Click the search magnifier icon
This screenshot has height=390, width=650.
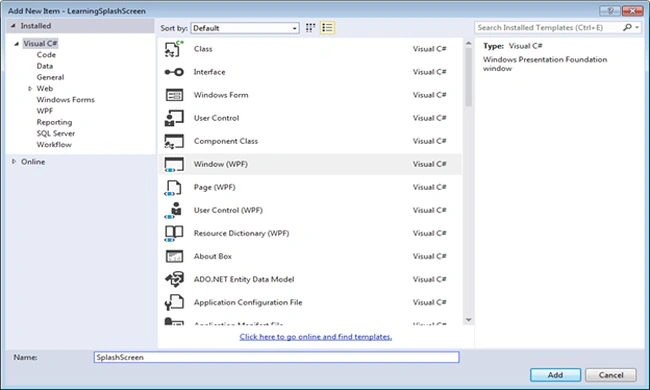point(627,27)
